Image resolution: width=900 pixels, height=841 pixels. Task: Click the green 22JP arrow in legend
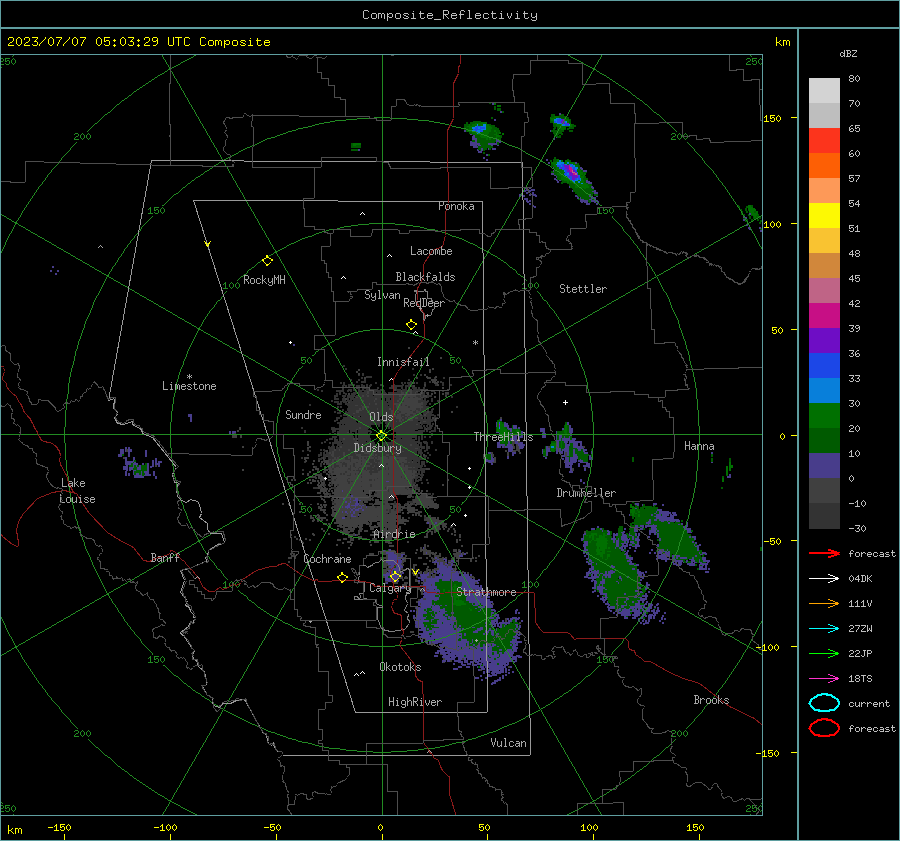pyautogui.click(x=824, y=653)
